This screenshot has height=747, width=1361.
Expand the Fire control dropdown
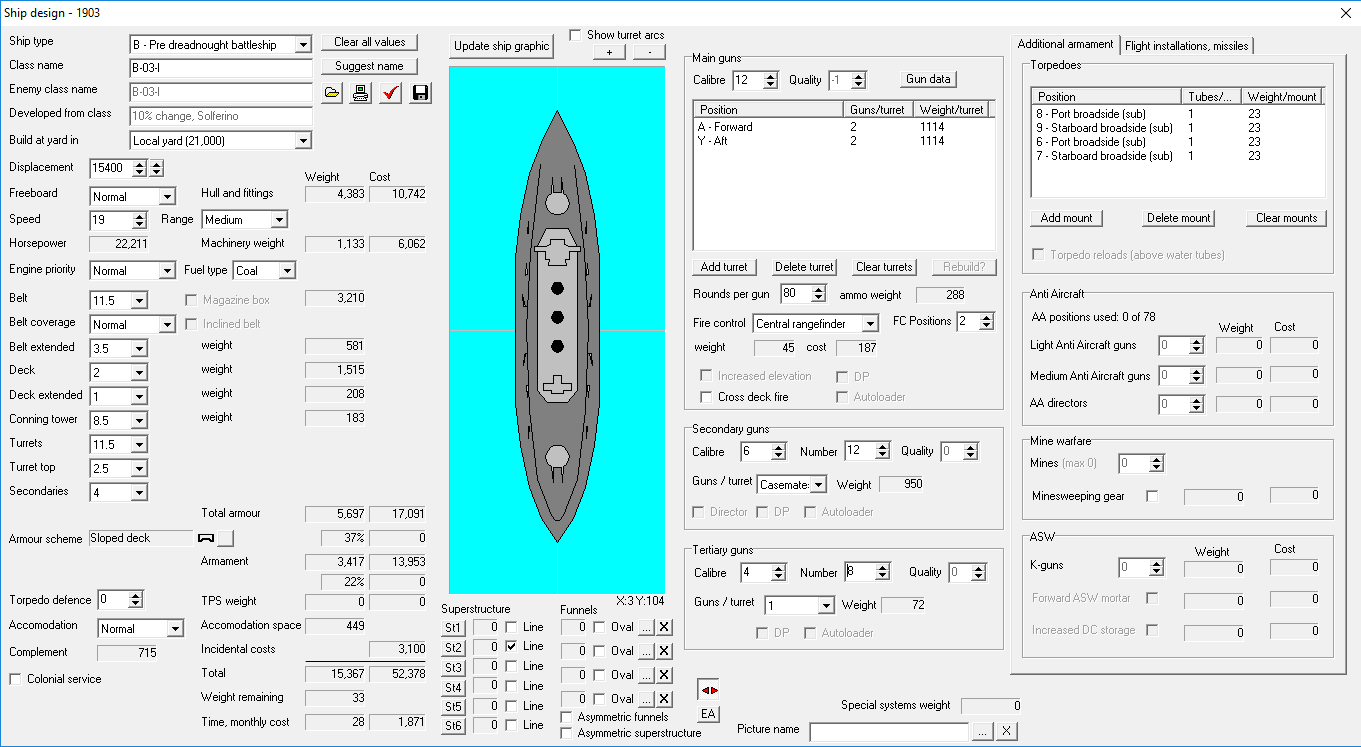870,323
